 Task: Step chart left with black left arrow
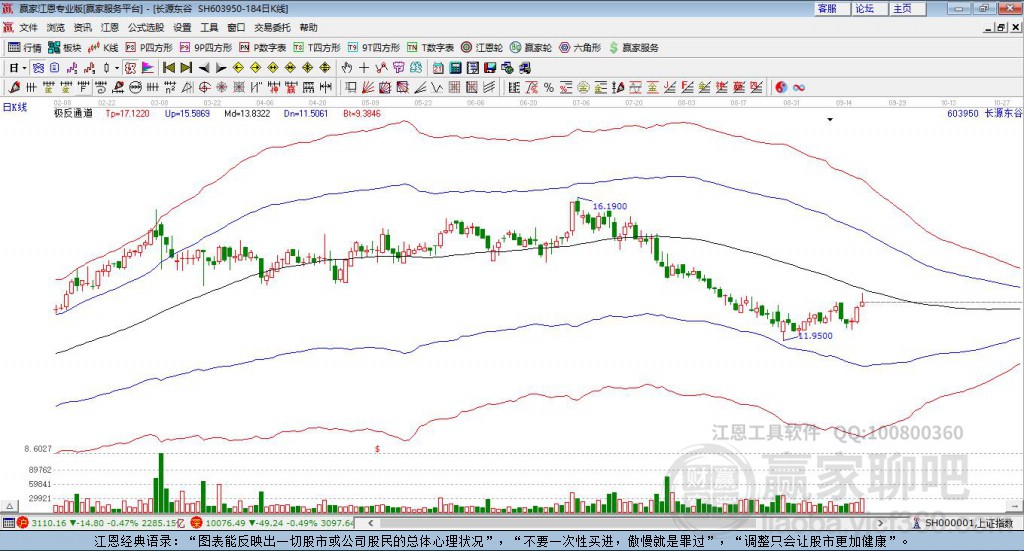[204, 68]
